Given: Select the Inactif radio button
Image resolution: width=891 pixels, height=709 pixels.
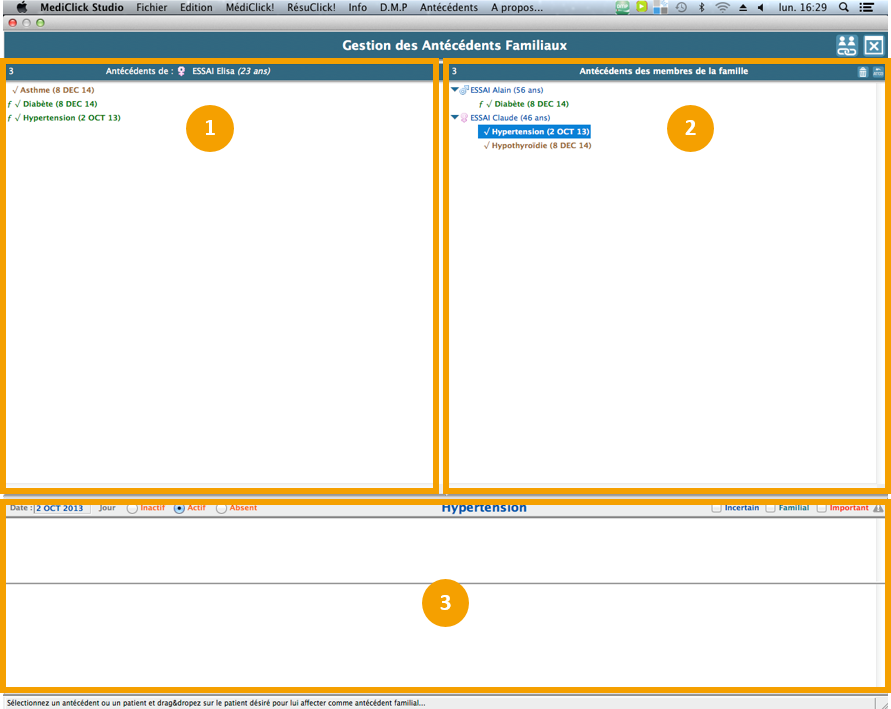Looking at the screenshot, I should pos(132,508).
